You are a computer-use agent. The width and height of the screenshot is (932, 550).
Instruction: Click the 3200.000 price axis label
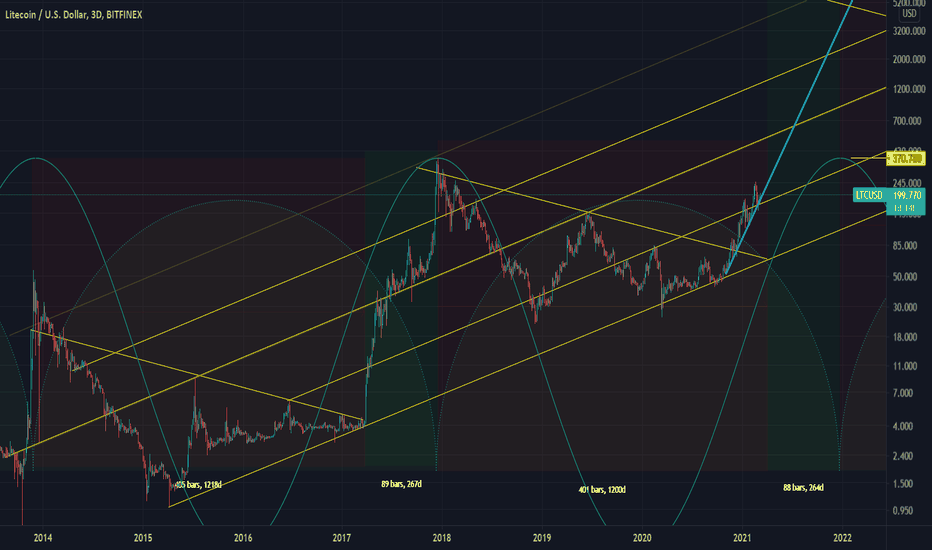tap(909, 31)
